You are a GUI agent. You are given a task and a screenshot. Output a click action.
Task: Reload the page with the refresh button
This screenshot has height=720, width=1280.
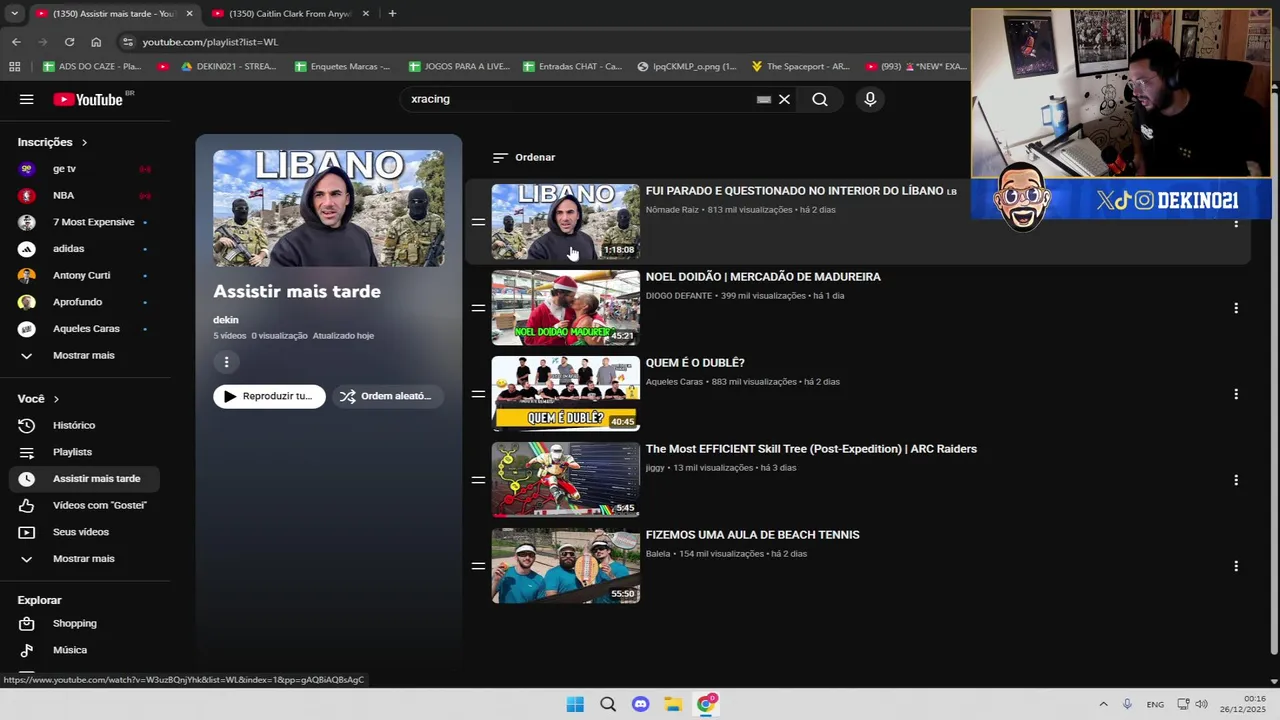pos(69,42)
